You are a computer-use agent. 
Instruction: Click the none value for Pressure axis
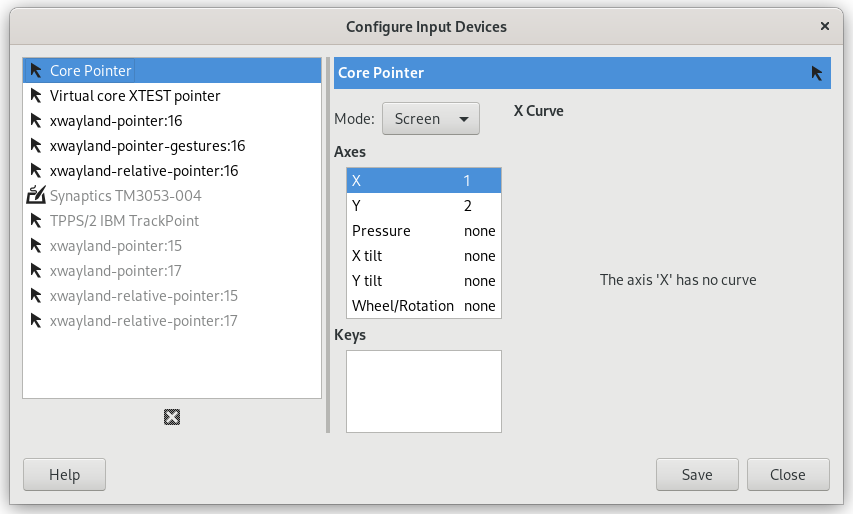479,231
